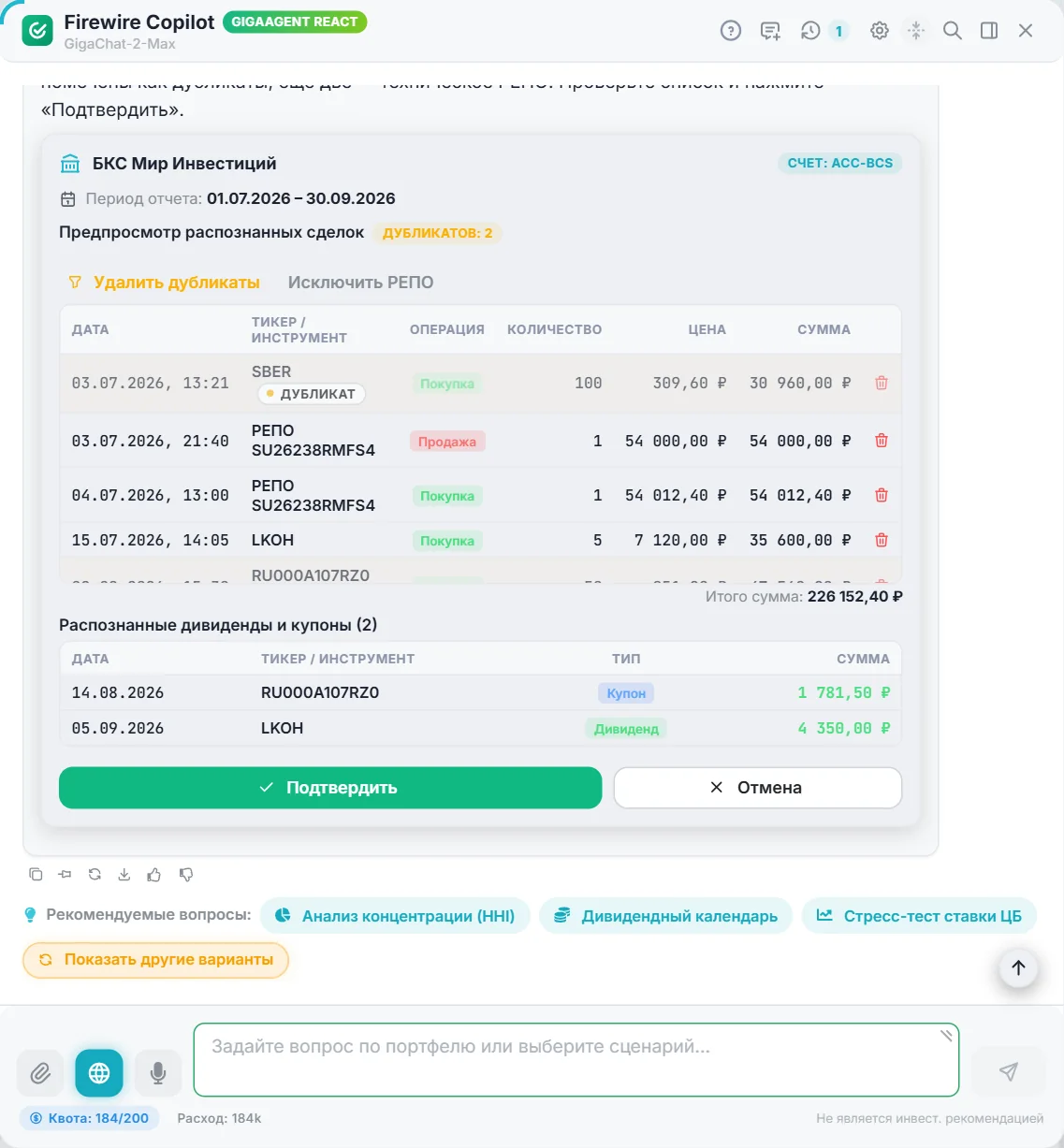Click the Firewire Copilot logo icon
Viewport: 1064px width, 1148px height.
coord(37,31)
